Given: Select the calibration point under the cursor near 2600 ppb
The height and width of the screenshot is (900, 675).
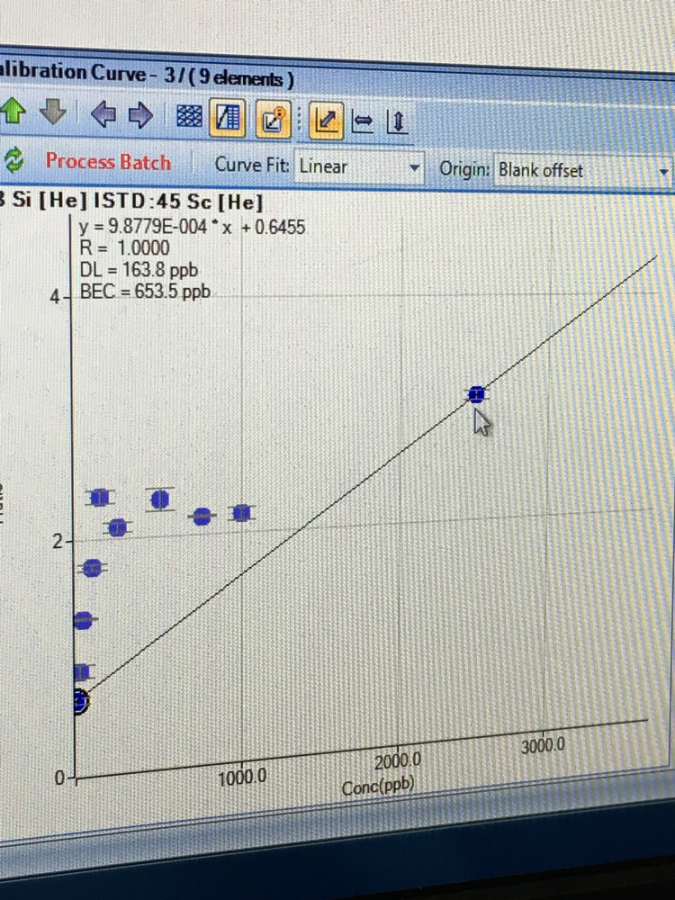Looking at the screenshot, I should (x=476, y=394).
